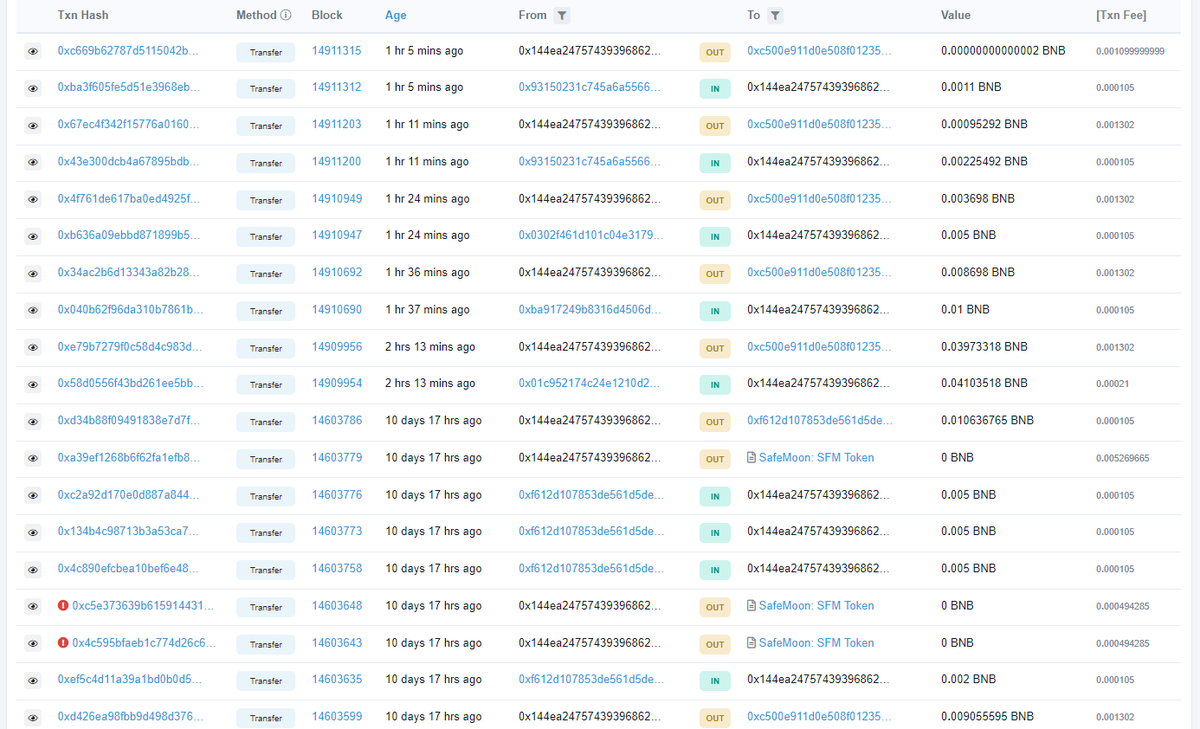The width and height of the screenshot is (1200, 729).
Task: Preview transaction 0xd426ea98fbb9d498d376 via eye icon
Action: pyautogui.click(x=33, y=717)
